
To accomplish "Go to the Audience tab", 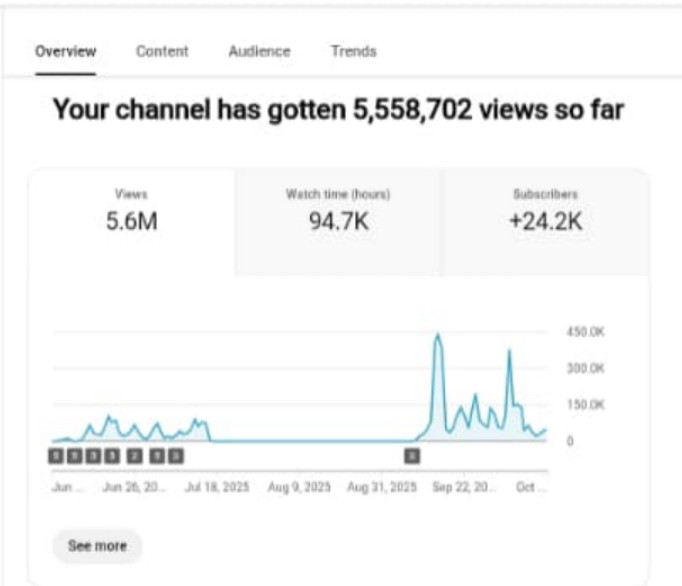I will click(x=259, y=51).
